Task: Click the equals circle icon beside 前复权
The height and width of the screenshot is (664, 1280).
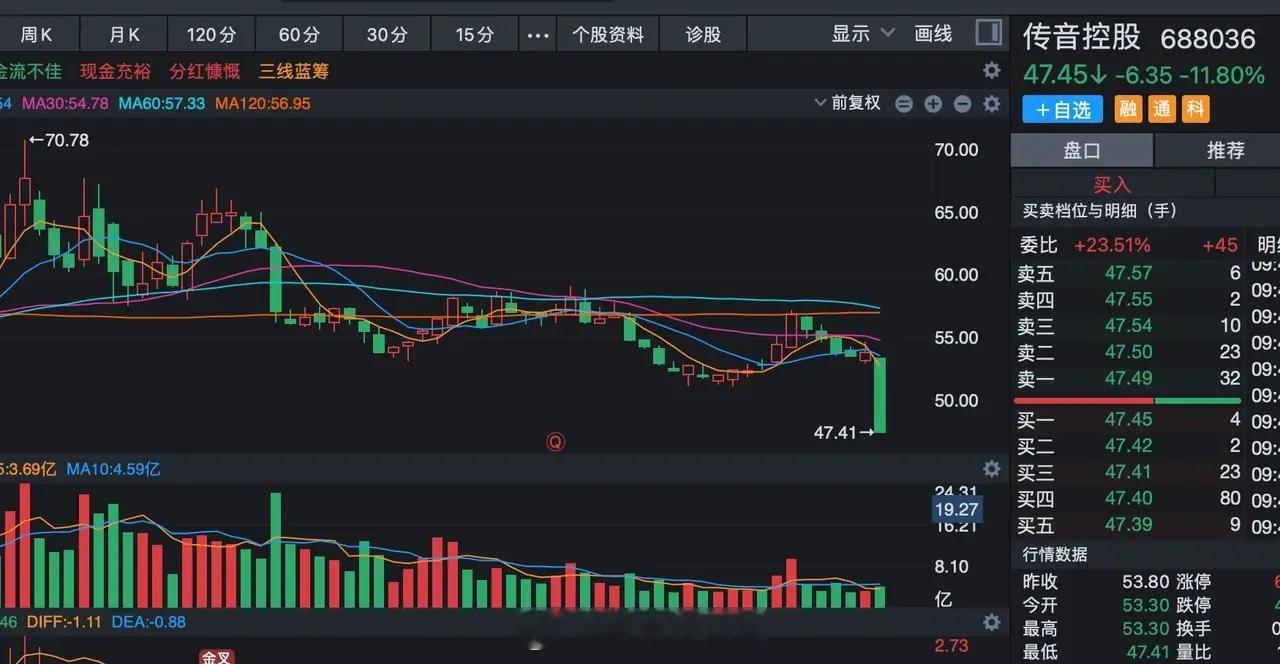Action: (904, 104)
